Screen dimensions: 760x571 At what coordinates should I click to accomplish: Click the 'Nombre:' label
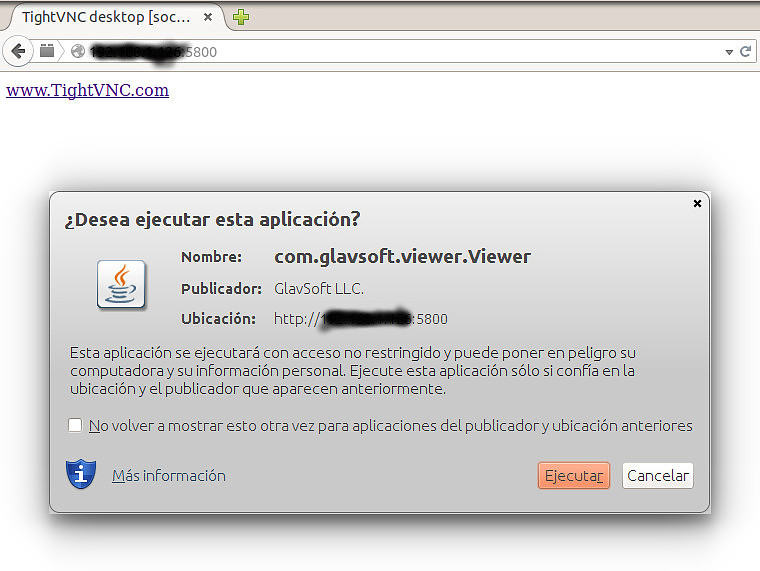[x=211, y=257]
